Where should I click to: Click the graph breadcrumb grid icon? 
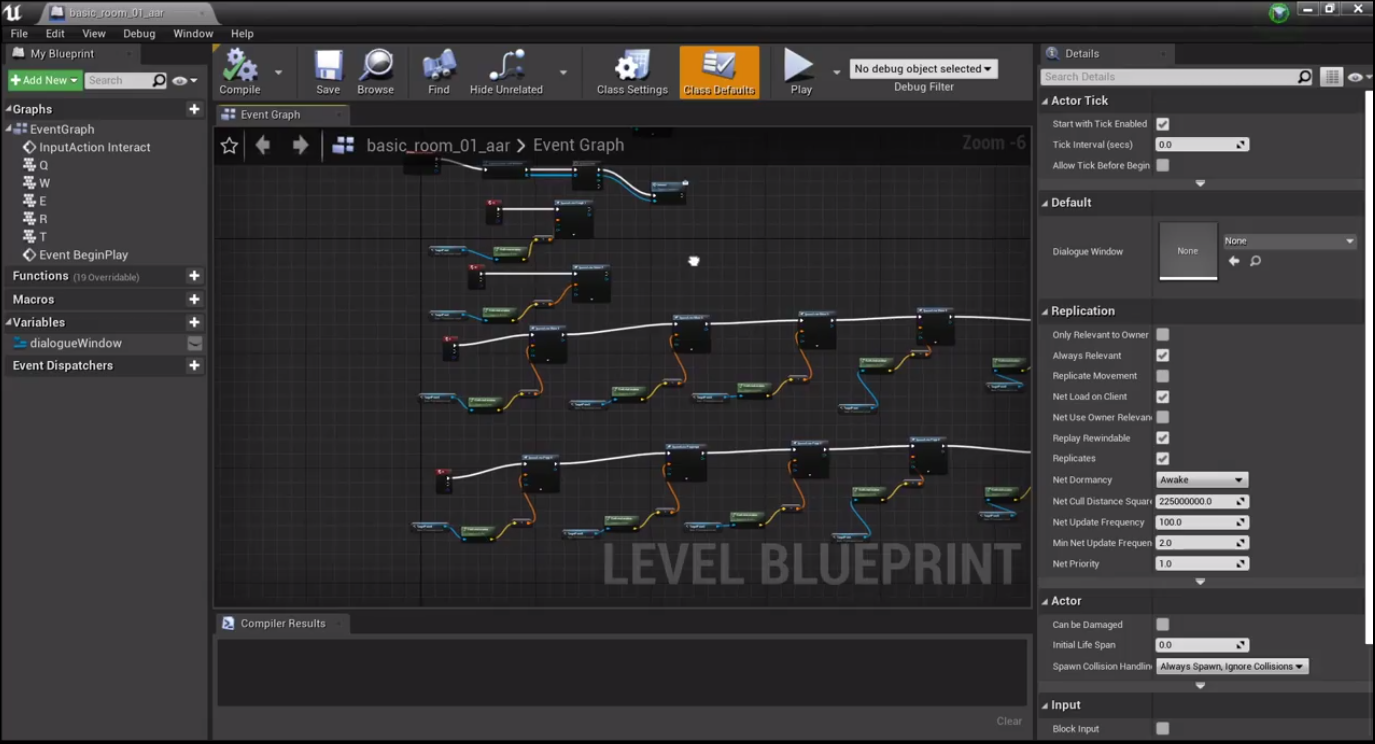point(343,146)
